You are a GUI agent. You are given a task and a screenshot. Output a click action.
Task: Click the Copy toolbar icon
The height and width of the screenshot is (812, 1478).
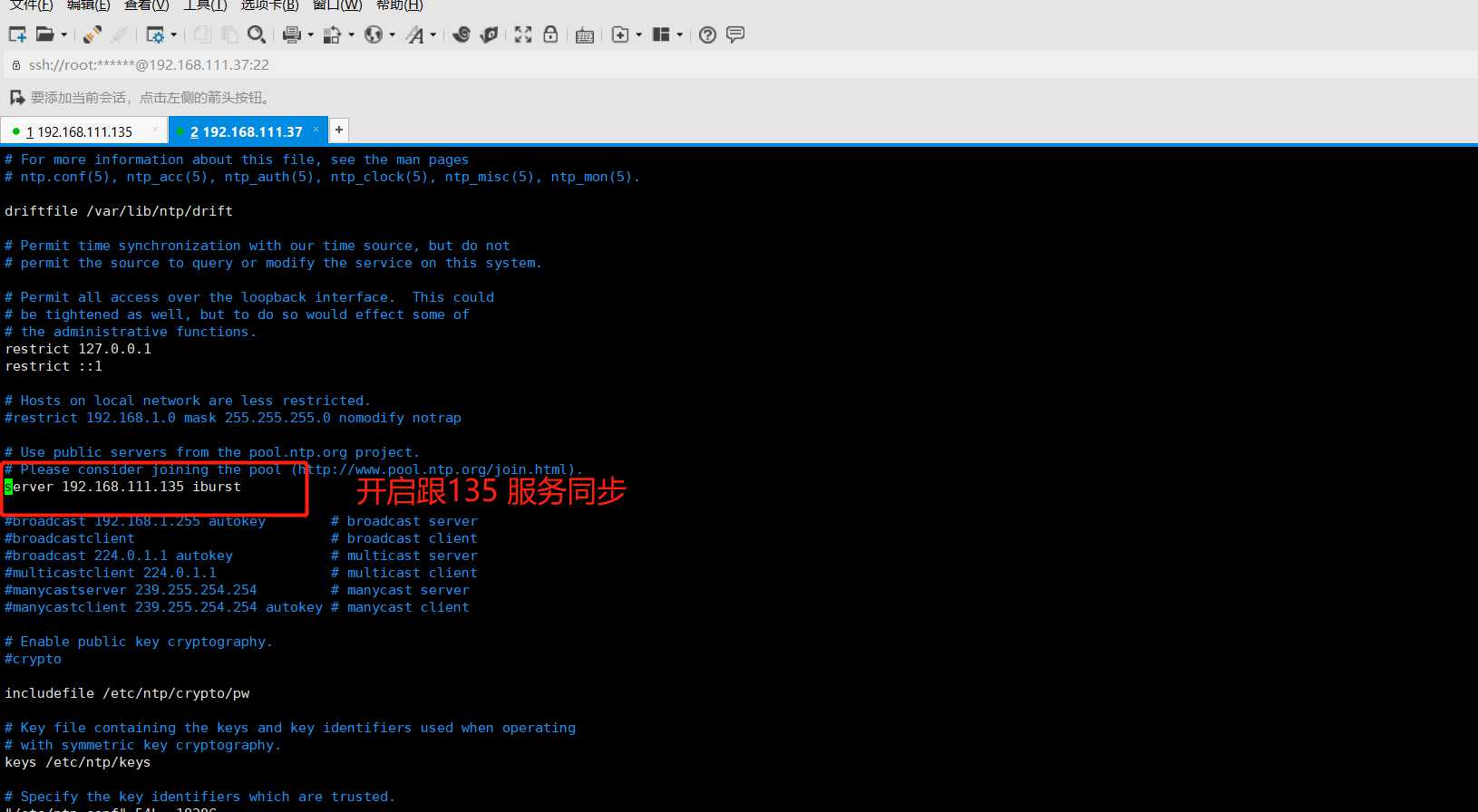tap(202, 34)
